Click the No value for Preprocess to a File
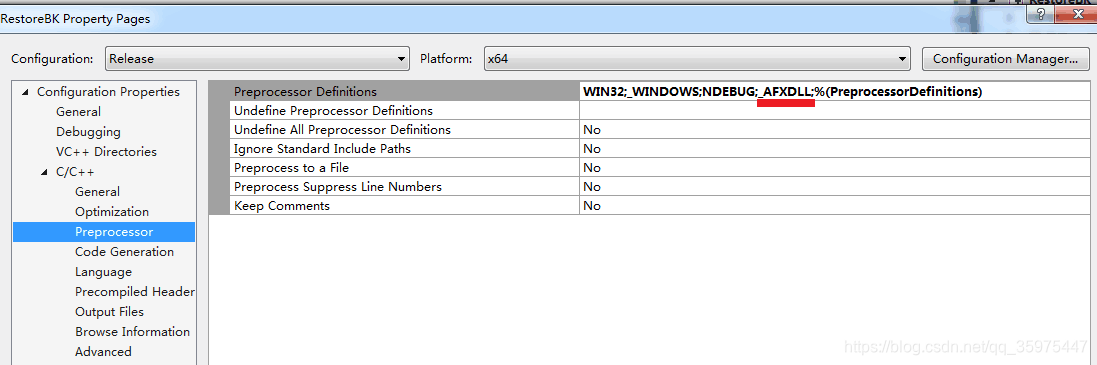 [x=835, y=168]
